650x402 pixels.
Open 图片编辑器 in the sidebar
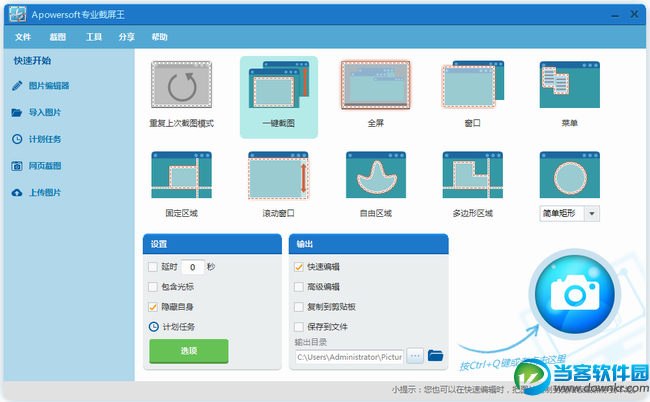click(49, 86)
